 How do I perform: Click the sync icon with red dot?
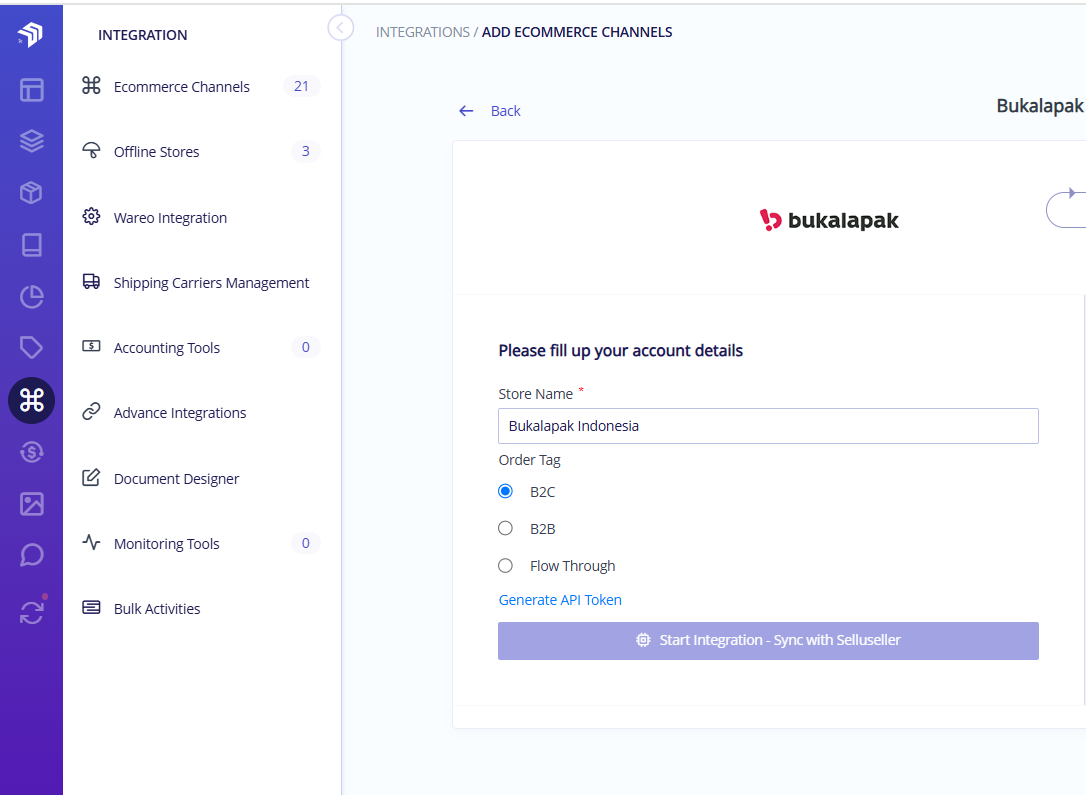32,611
